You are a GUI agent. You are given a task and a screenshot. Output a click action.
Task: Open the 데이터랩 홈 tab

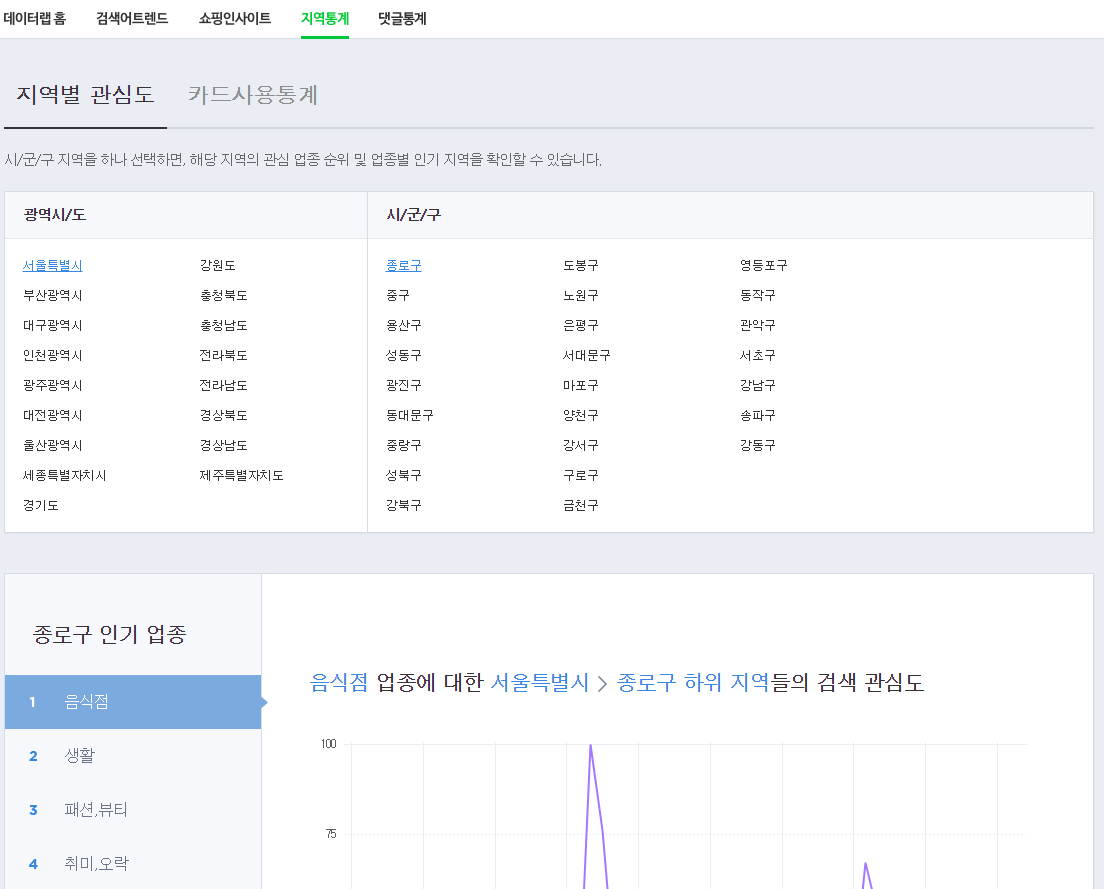coord(34,18)
